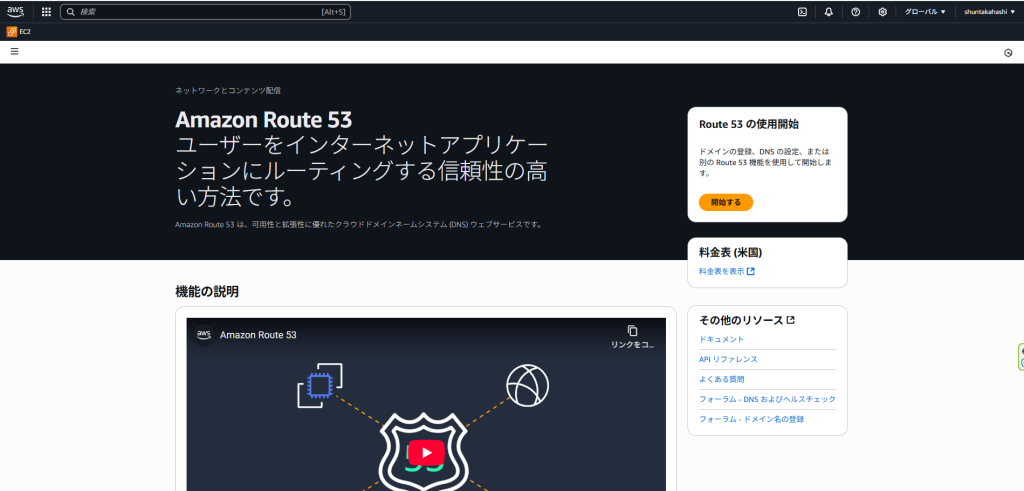Screen dimensions: 1024x491
Task: Open the API リファレンス link
Action: 728,360
